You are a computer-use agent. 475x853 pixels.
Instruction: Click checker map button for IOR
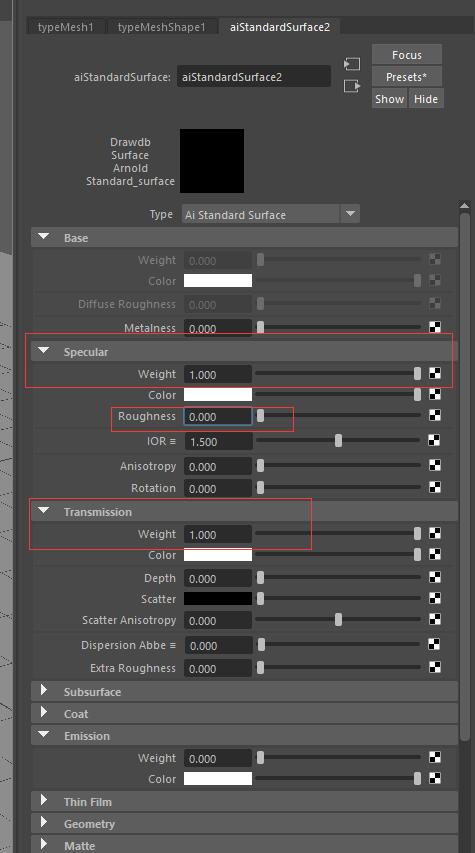coord(435,440)
